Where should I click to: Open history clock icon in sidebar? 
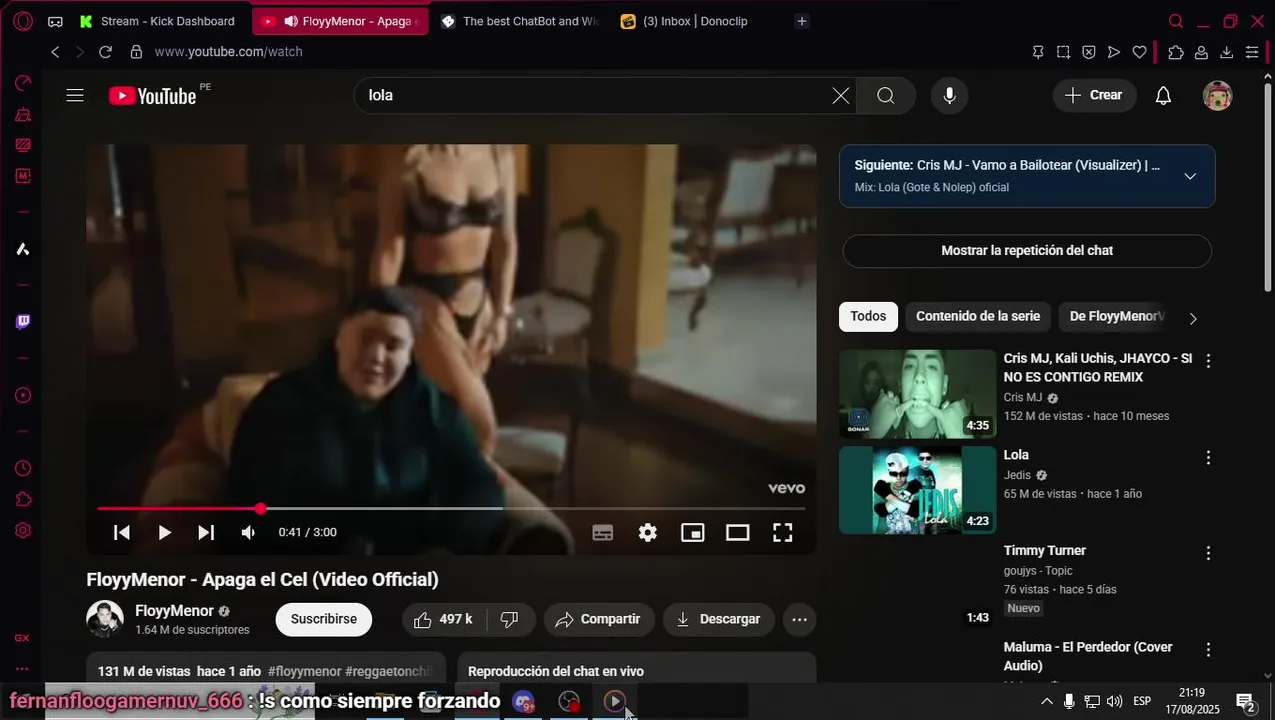(22, 468)
